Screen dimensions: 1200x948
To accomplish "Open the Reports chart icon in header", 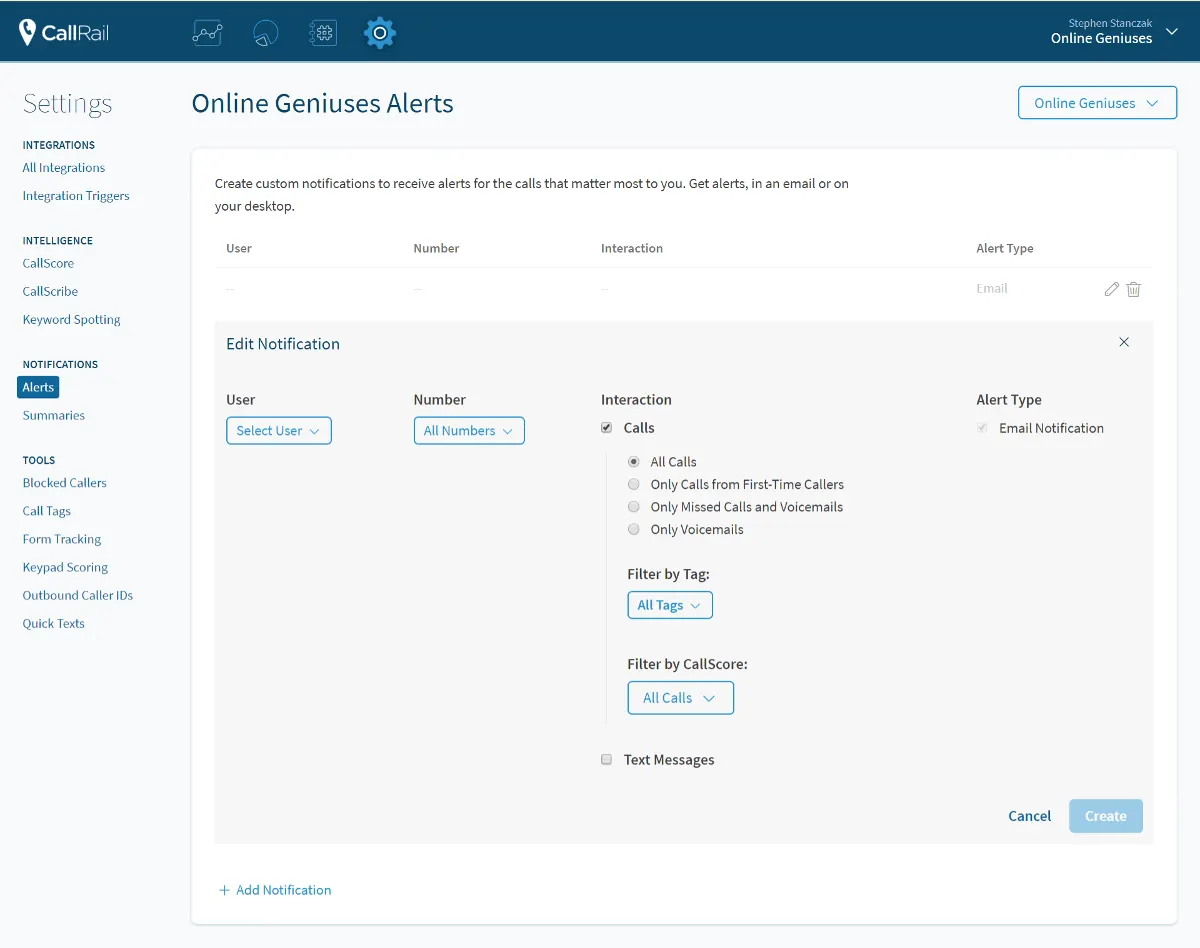I will [207, 33].
